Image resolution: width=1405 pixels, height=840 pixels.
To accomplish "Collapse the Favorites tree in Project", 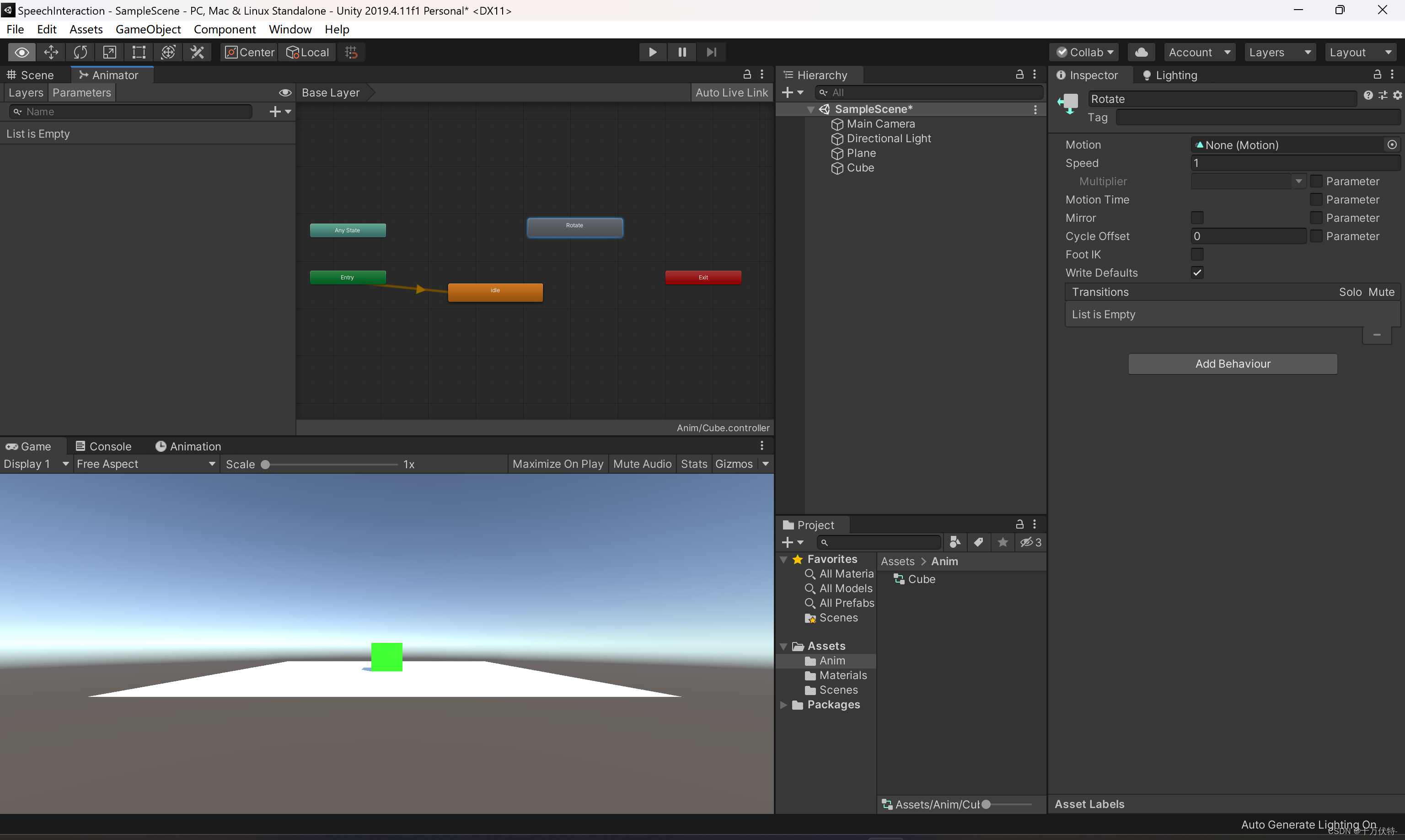I will (783, 559).
